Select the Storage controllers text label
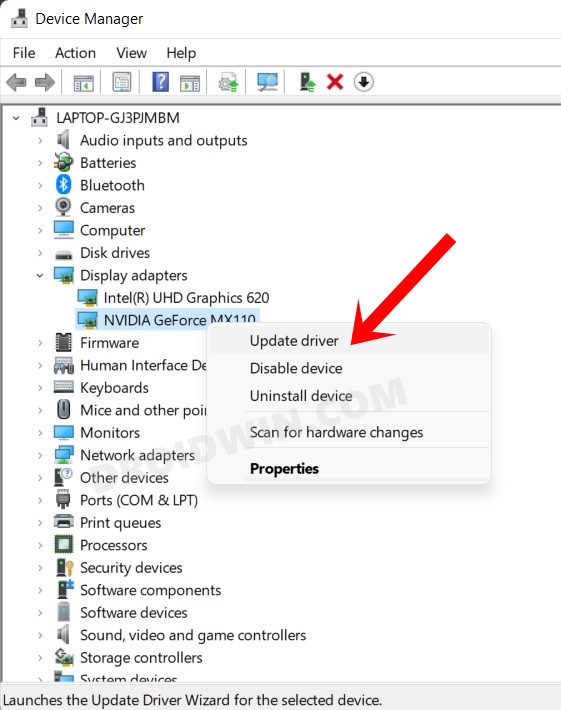Viewport: 561px width, 710px height. coord(141,657)
